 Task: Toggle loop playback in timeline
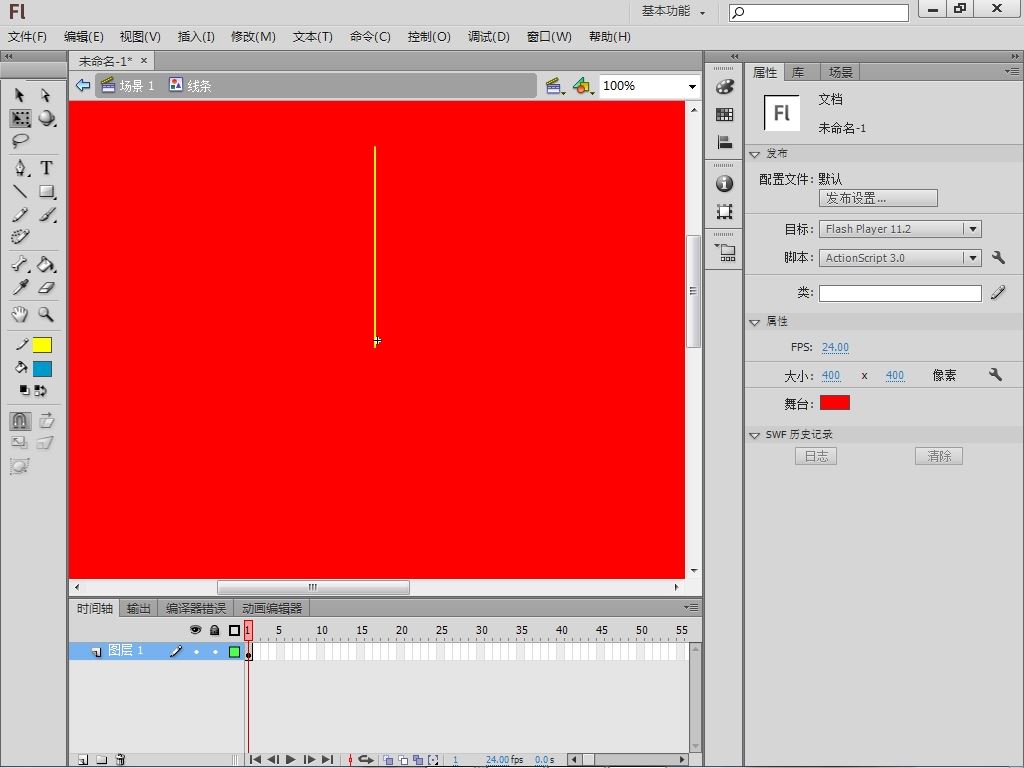[x=366, y=760]
